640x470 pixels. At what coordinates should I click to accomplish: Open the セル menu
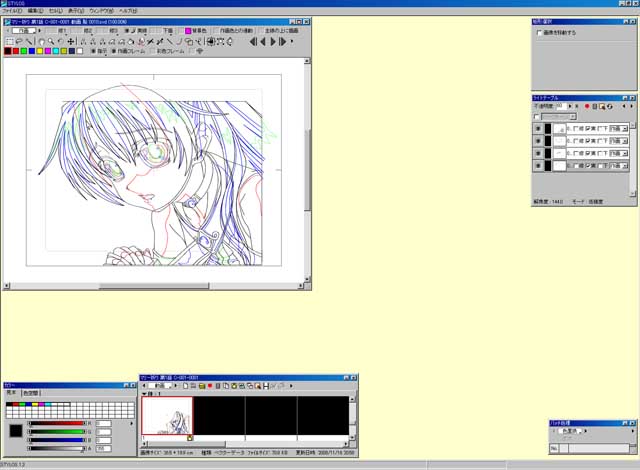coord(56,11)
